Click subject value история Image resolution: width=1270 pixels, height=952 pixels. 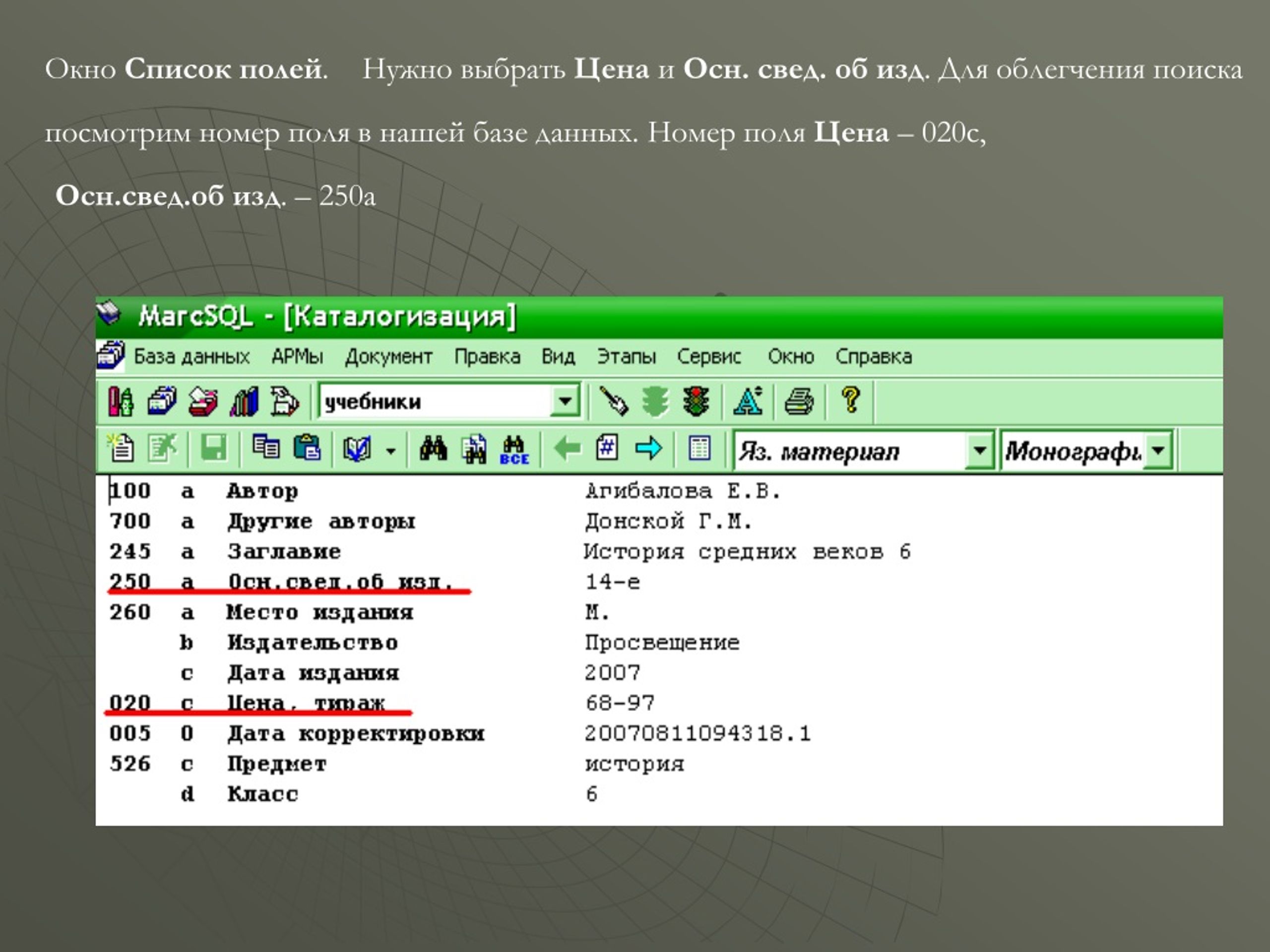(635, 765)
